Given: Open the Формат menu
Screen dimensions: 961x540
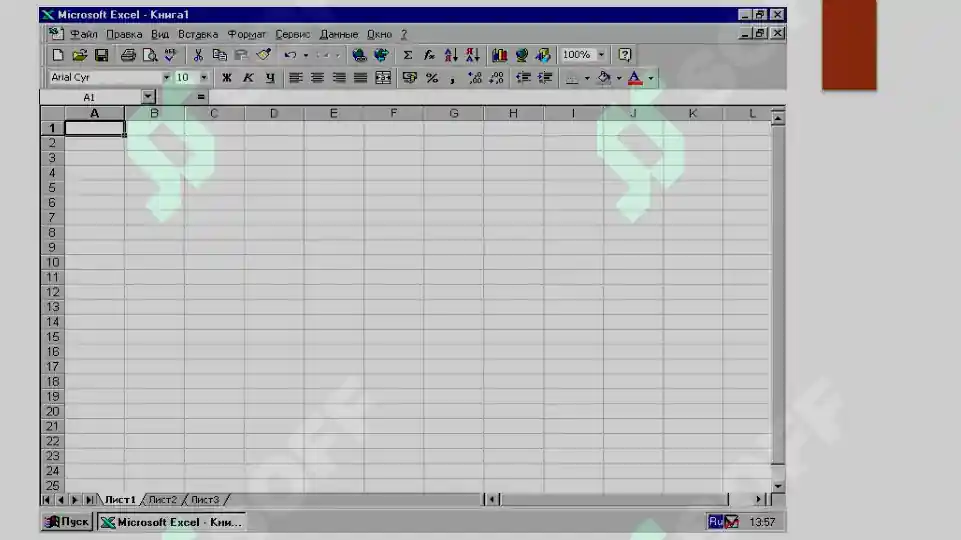Looking at the screenshot, I should coord(247,34).
